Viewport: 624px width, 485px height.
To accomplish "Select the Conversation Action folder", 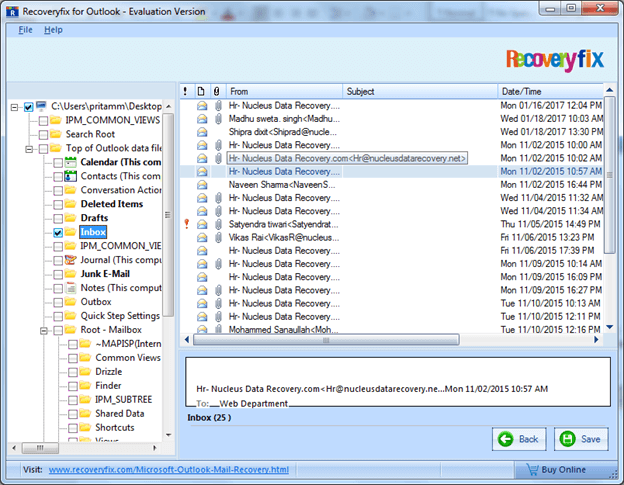I will [121, 190].
